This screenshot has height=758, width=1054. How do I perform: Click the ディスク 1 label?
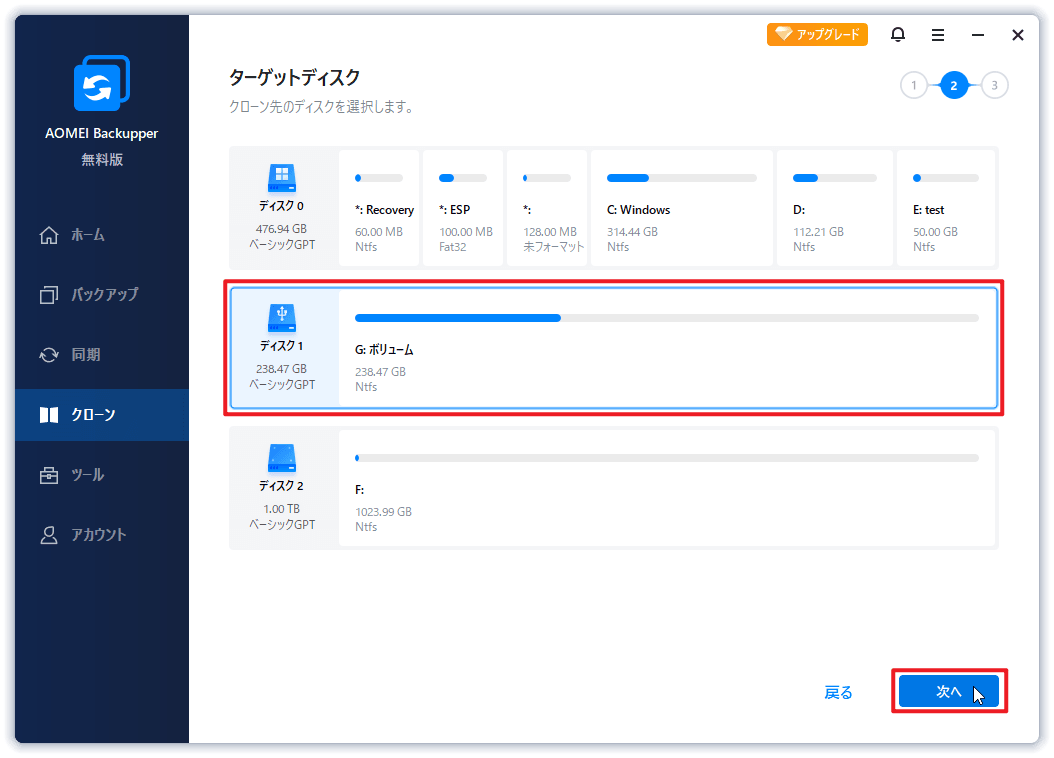click(x=282, y=345)
